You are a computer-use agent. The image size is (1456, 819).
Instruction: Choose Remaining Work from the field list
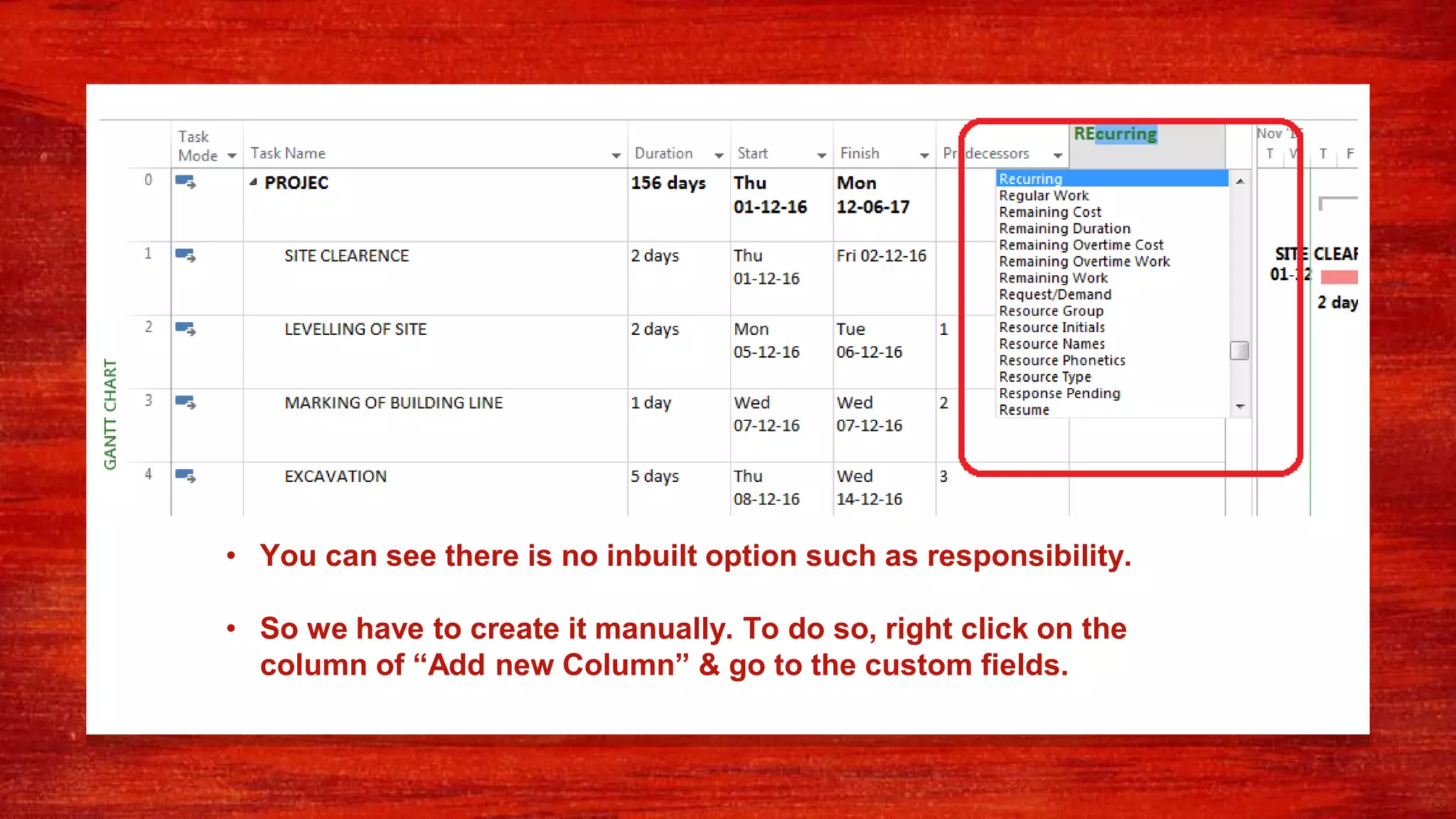coord(1112,278)
